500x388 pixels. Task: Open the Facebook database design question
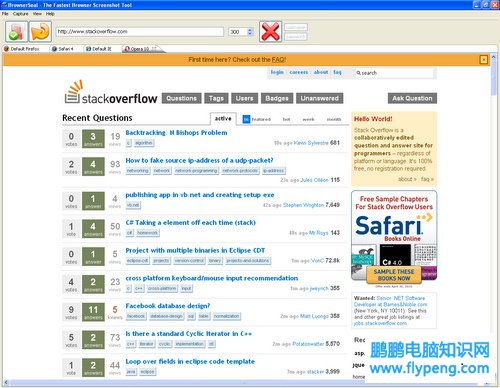coord(168,306)
